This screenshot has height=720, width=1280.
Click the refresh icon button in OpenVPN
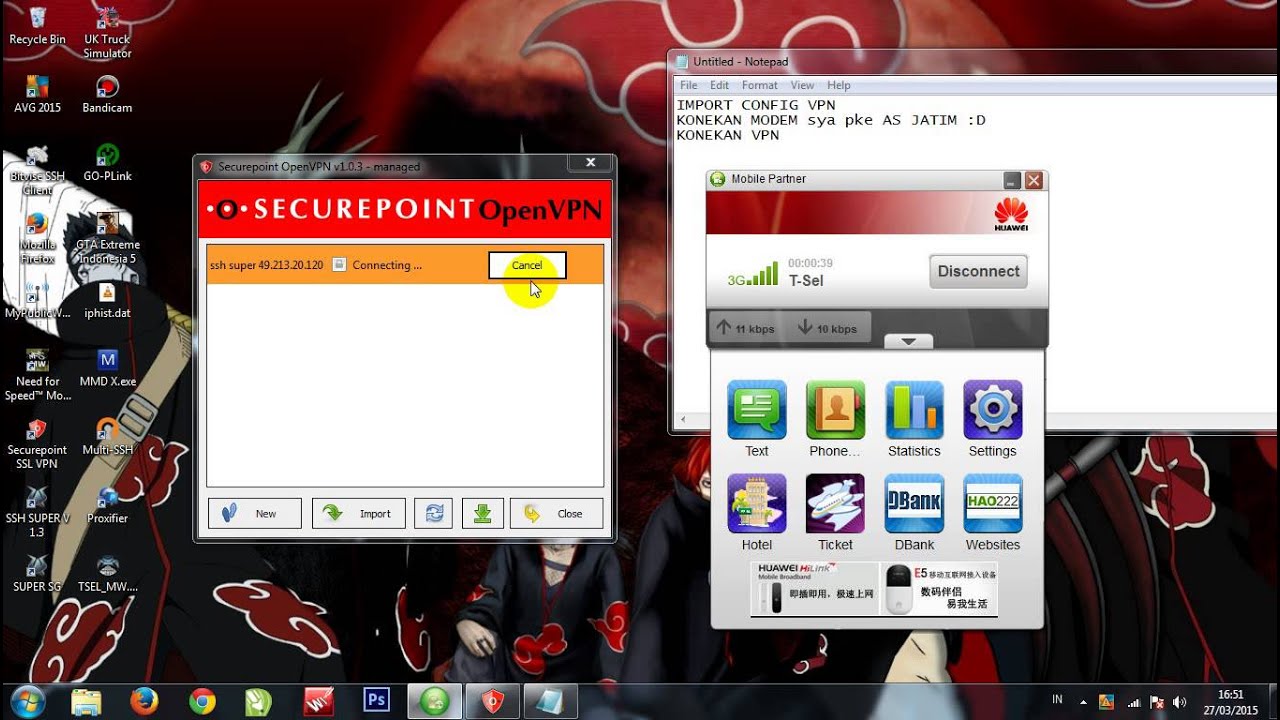(x=434, y=513)
